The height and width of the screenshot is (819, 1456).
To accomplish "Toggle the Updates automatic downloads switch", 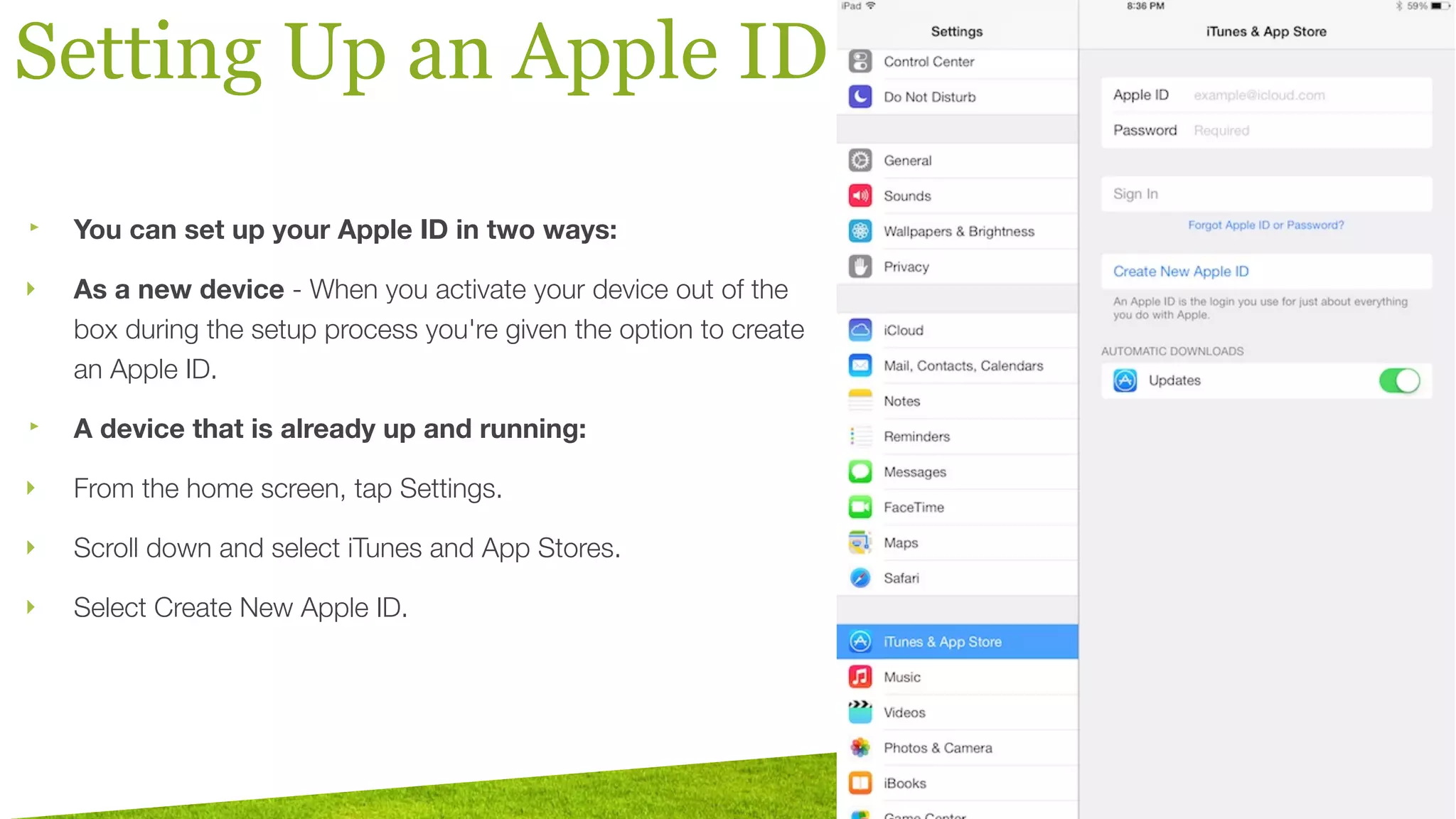I will (1399, 380).
